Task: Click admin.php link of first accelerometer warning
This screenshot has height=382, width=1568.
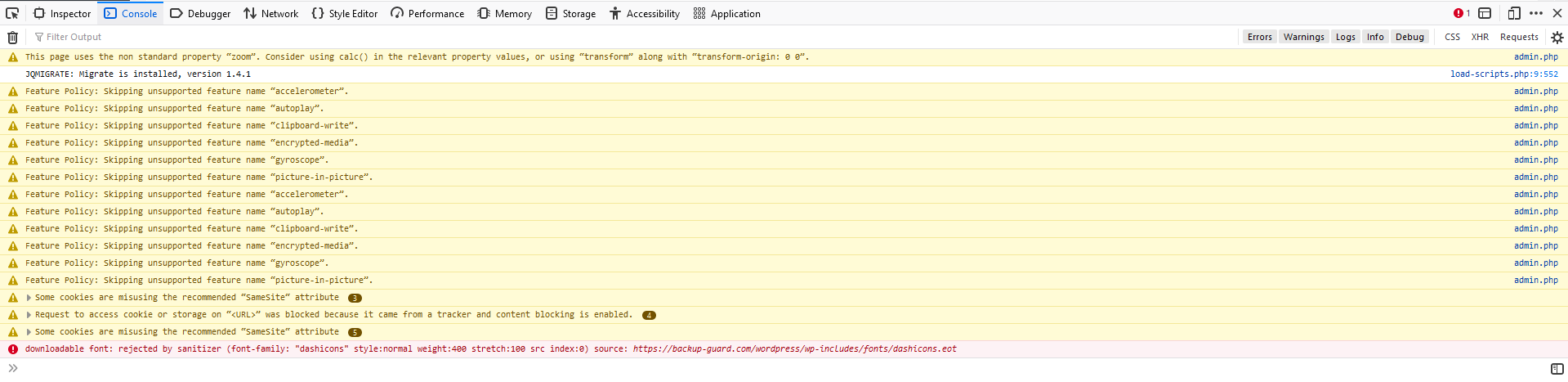Action: point(1535,92)
